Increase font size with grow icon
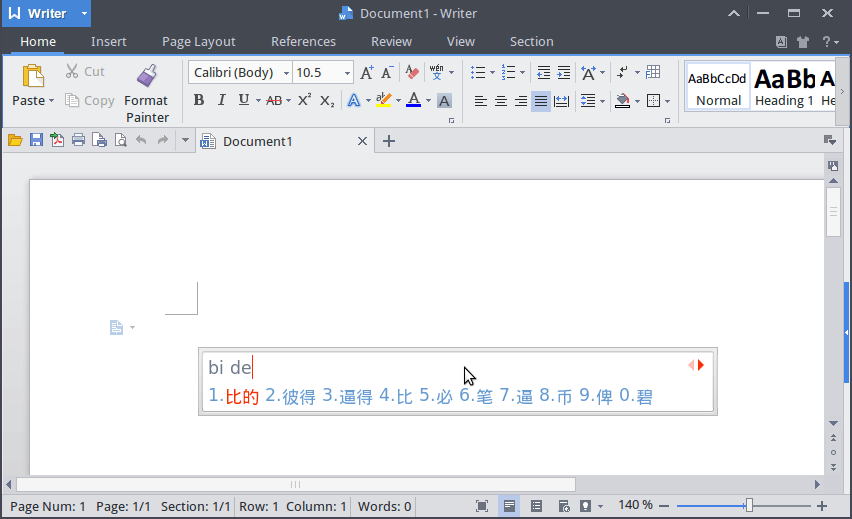 [366, 72]
